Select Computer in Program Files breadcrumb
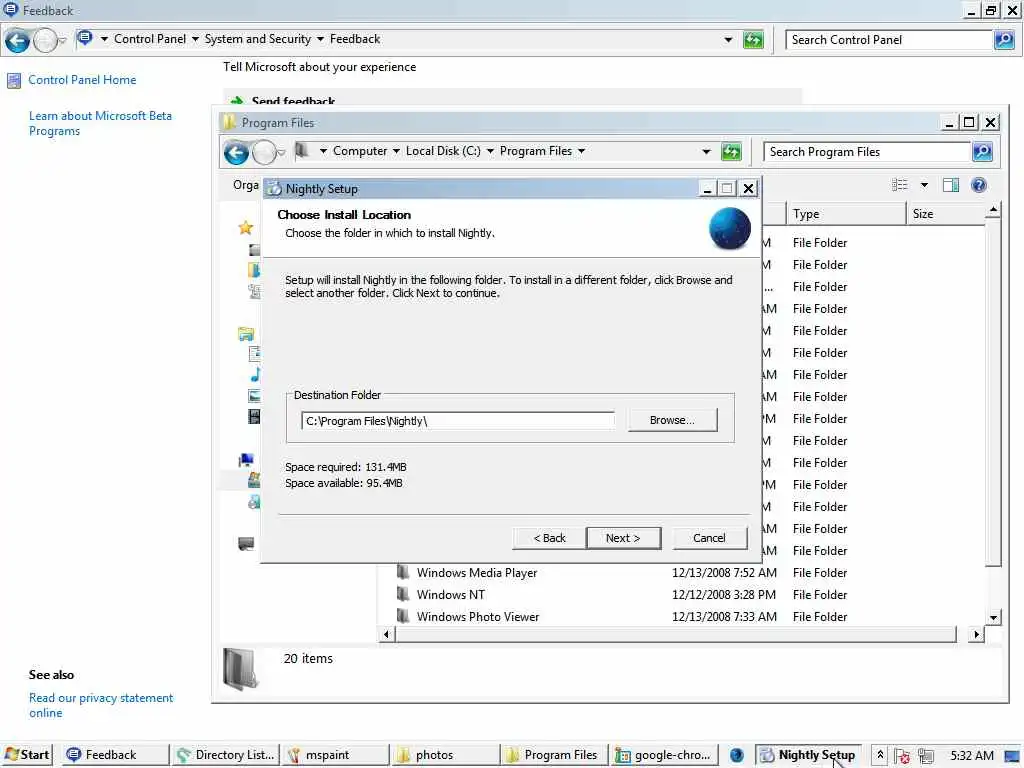 (360, 151)
